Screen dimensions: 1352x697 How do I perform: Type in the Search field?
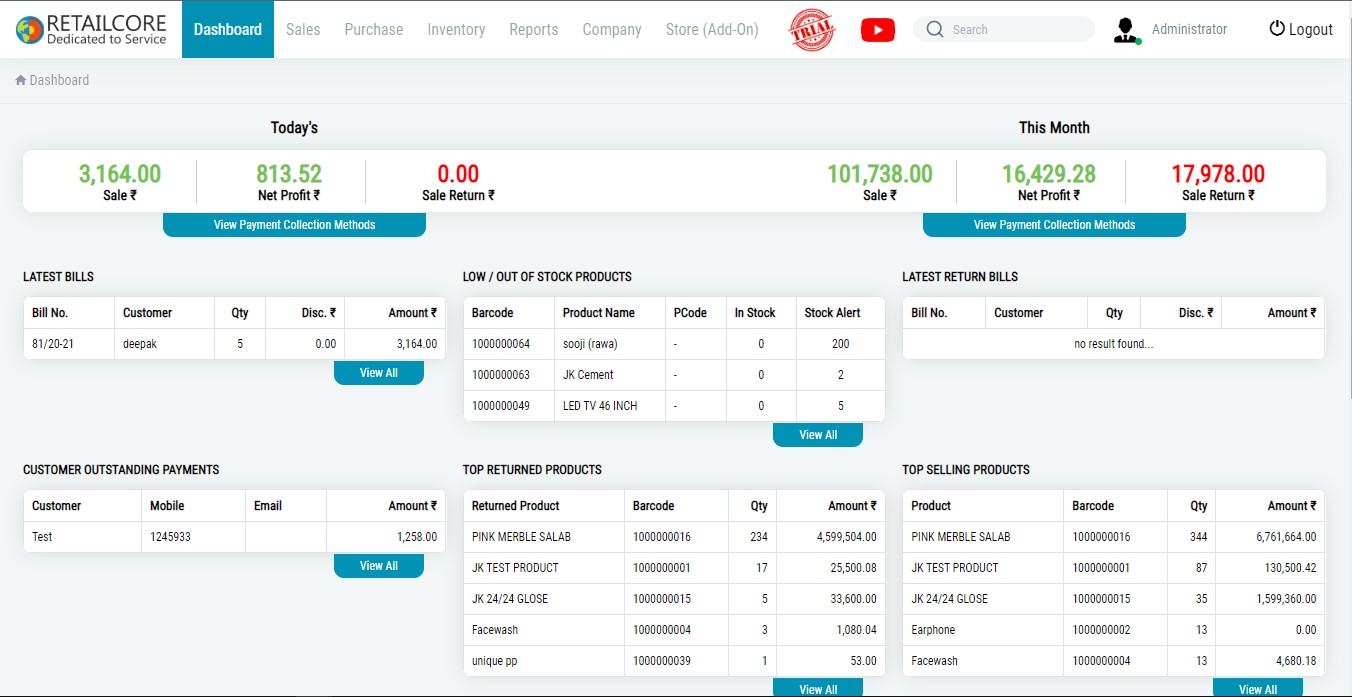(1015, 30)
